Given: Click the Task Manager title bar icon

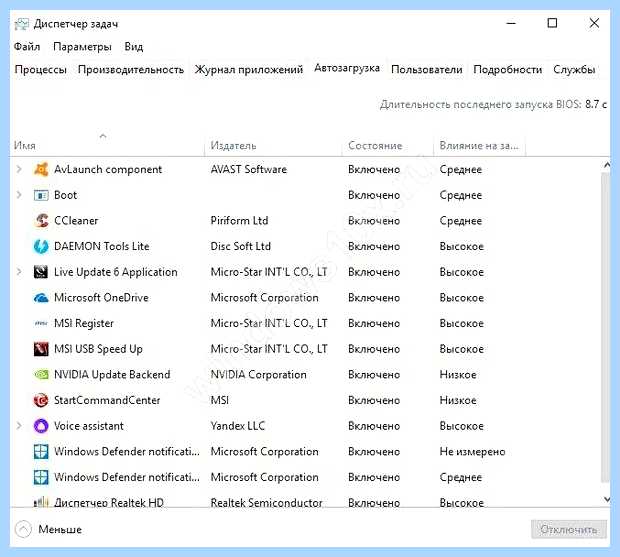Looking at the screenshot, I should coord(22,24).
